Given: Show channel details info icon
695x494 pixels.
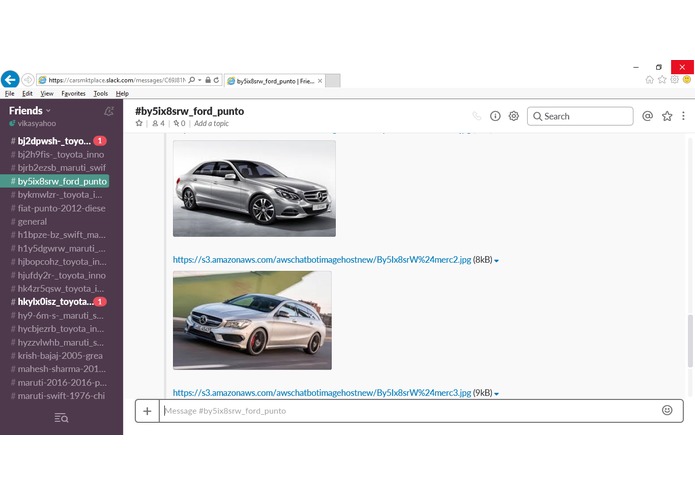Looking at the screenshot, I should pos(495,116).
